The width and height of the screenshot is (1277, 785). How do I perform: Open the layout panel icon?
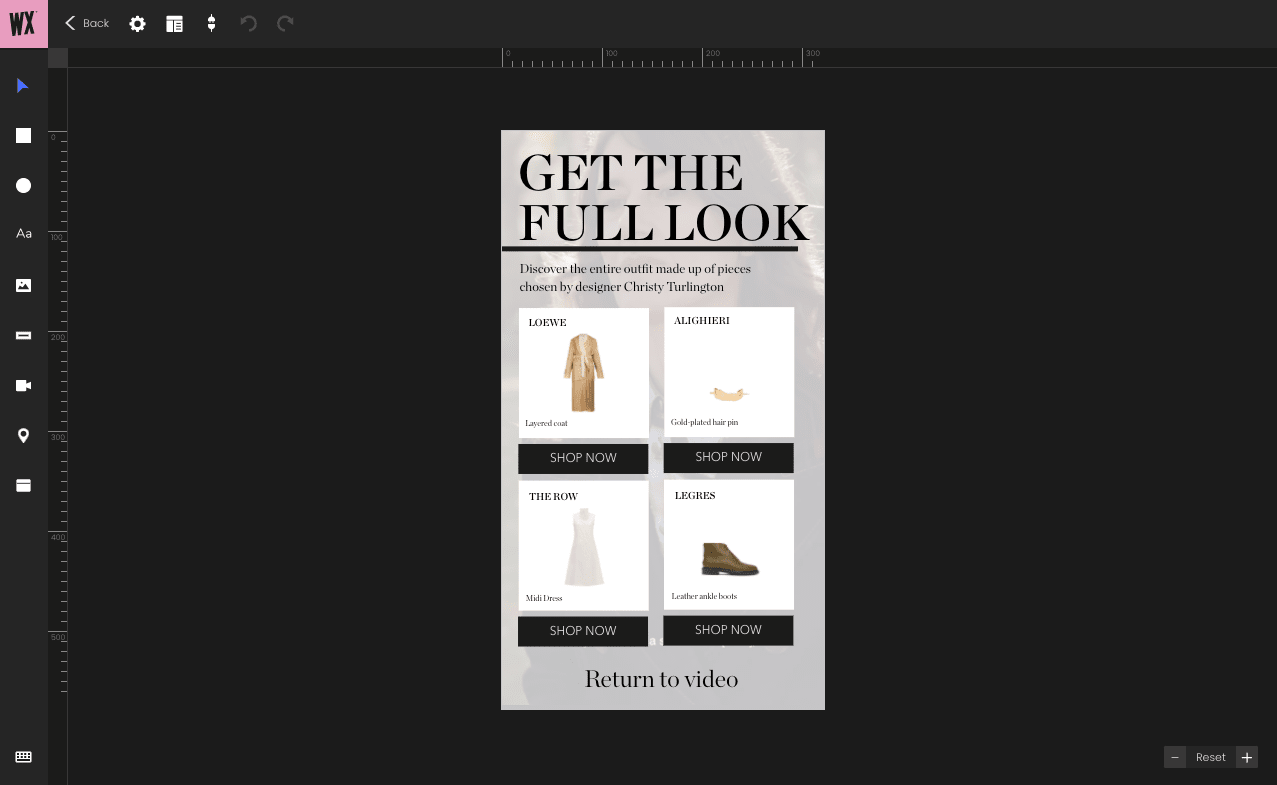coord(175,24)
